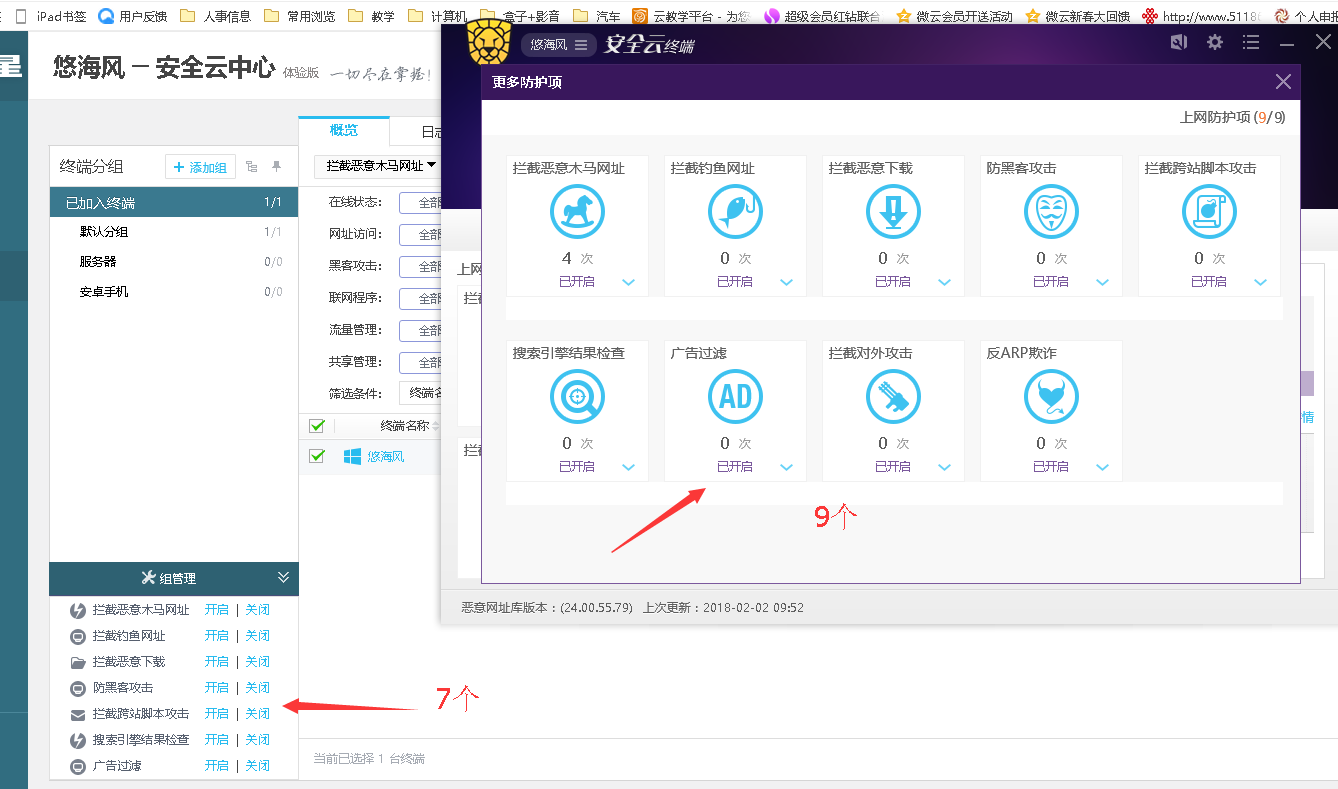Open the 用户反馈 bookmark

click(132, 16)
